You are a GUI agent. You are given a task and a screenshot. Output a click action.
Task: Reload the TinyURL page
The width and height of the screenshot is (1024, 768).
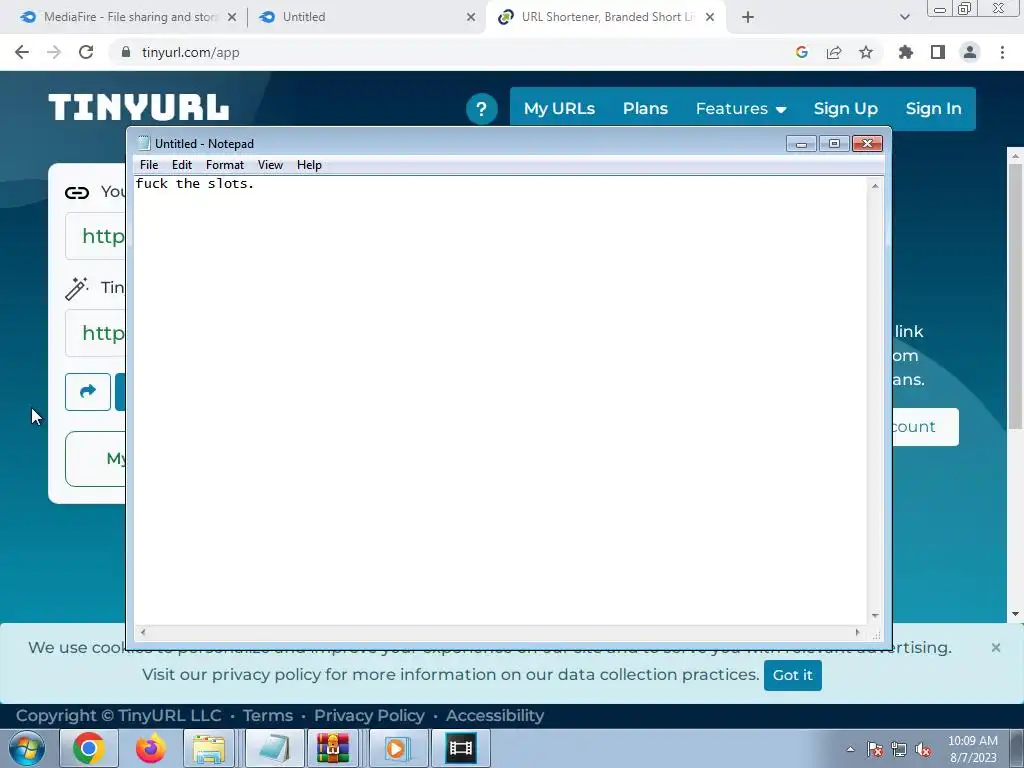coord(86,52)
